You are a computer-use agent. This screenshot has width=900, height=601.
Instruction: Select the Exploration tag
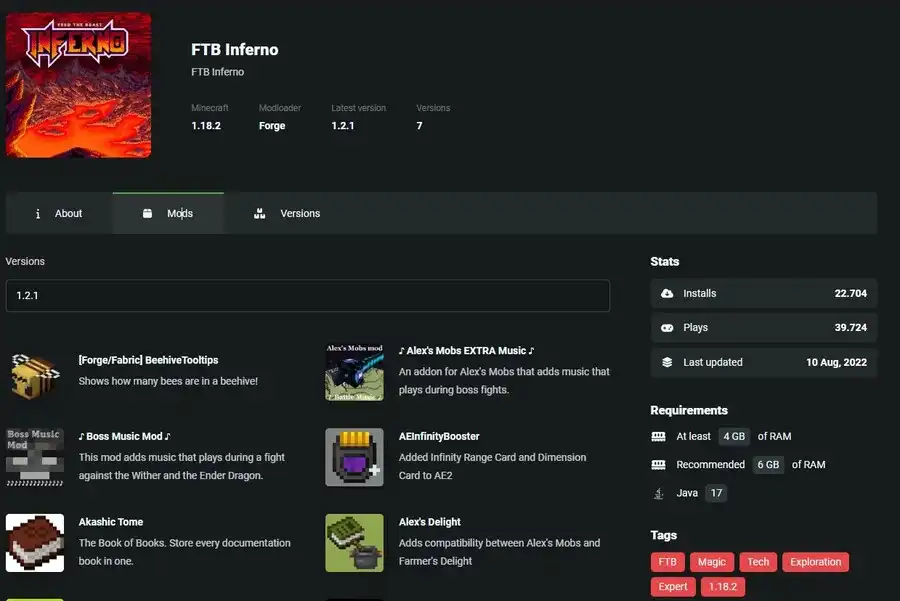tap(816, 562)
